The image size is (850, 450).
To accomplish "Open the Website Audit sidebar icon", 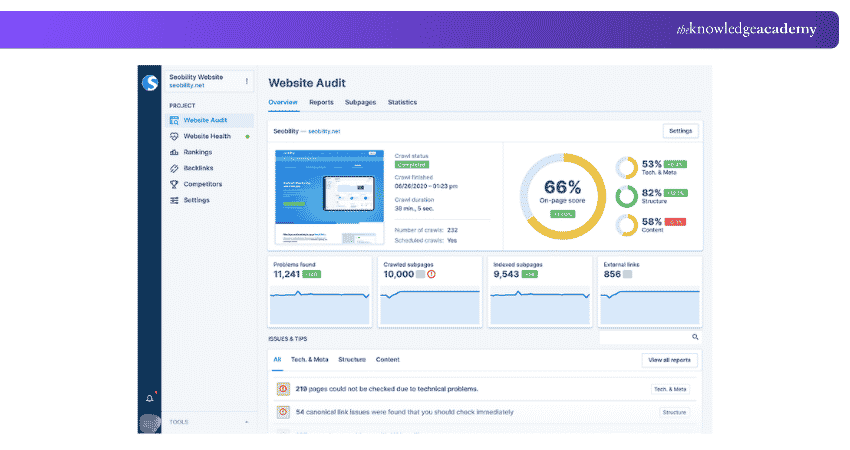I will coord(174,120).
